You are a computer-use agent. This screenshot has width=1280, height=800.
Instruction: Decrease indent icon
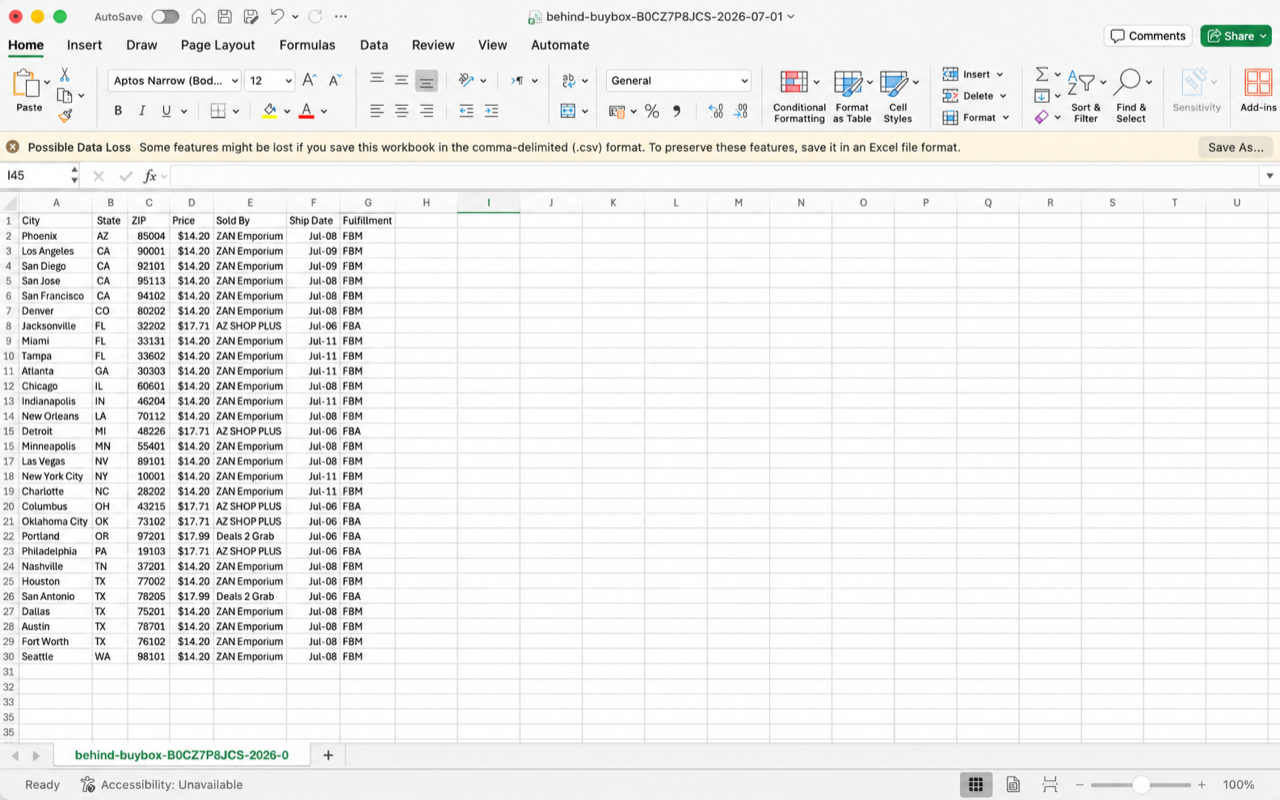pyautogui.click(x=466, y=111)
